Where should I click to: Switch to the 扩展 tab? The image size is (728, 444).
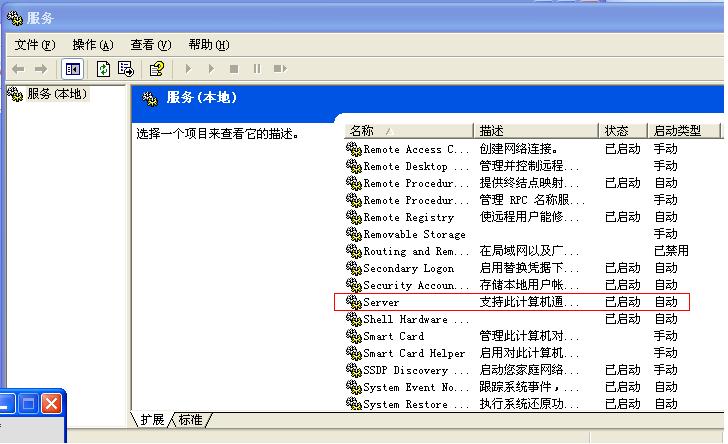pyautogui.click(x=153, y=420)
